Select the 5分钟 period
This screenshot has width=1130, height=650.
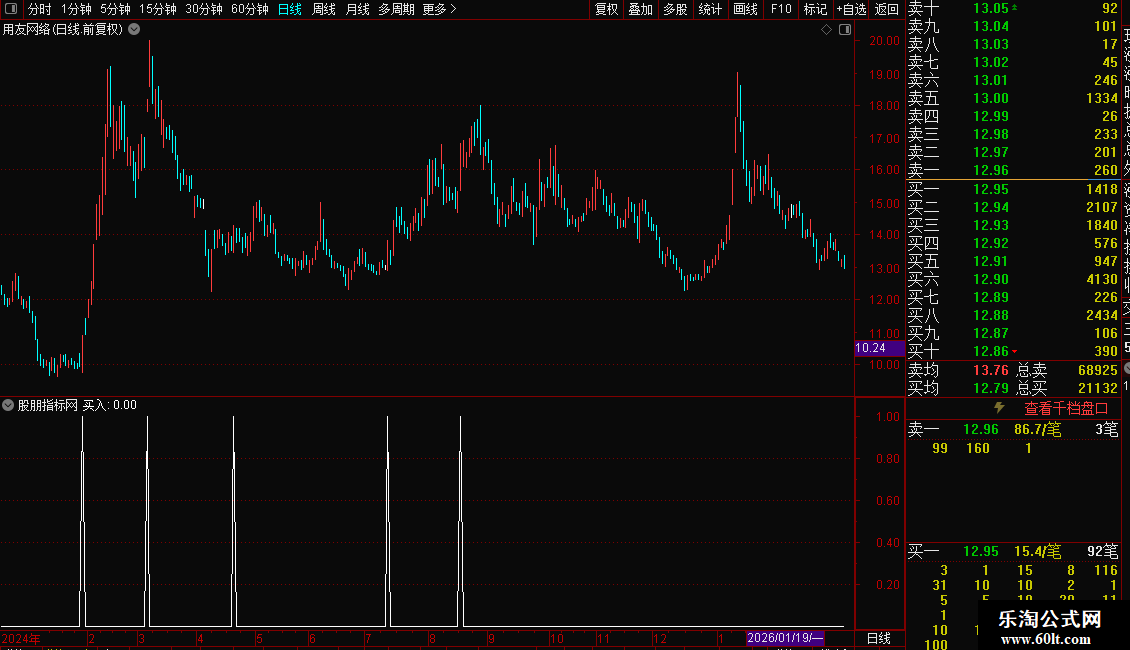point(115,9)
